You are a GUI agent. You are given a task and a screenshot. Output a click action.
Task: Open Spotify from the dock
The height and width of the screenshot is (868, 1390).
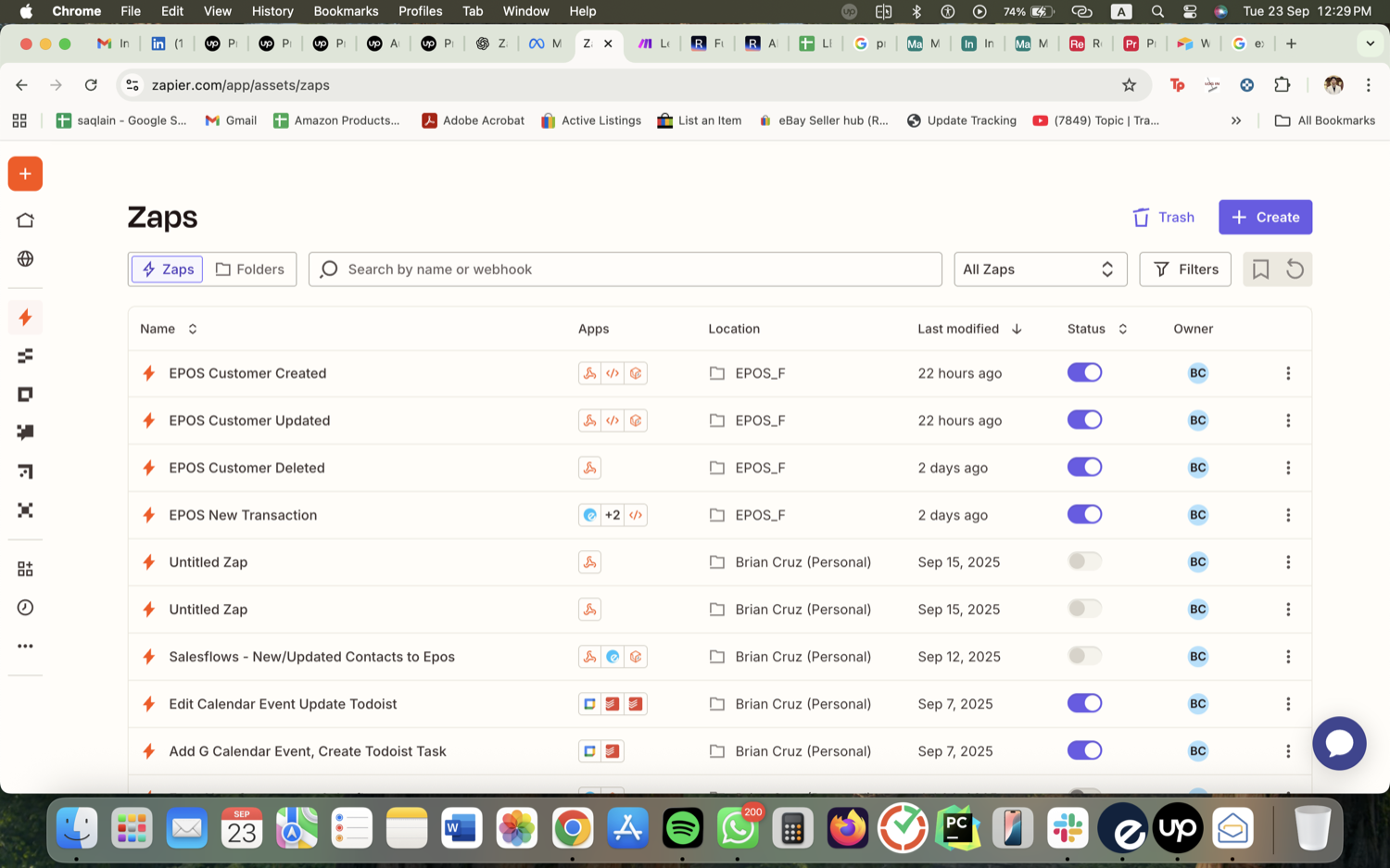coord(683,828)
